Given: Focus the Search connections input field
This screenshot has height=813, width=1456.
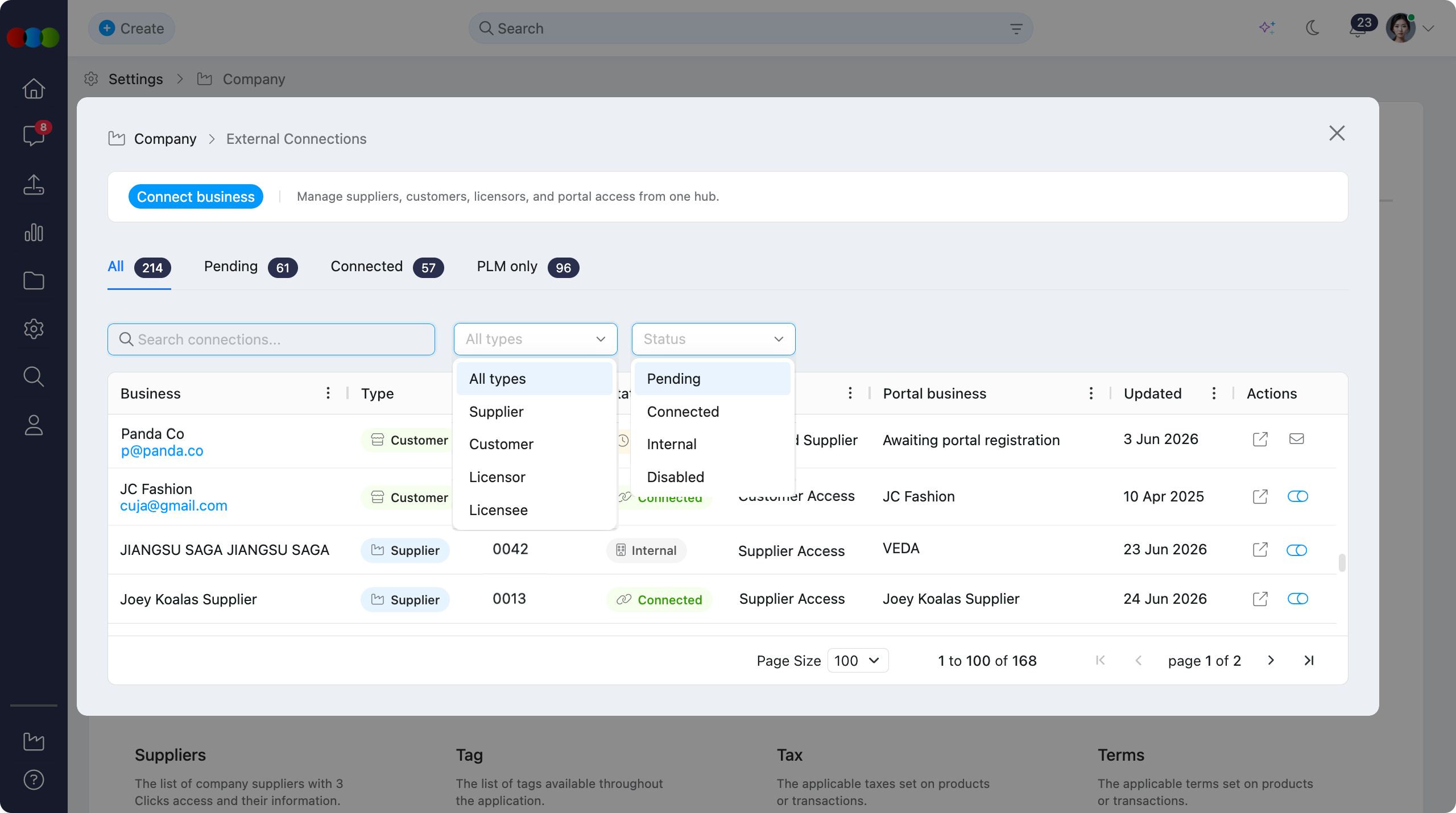Looking at the screenshot, I should coord(271,339).
